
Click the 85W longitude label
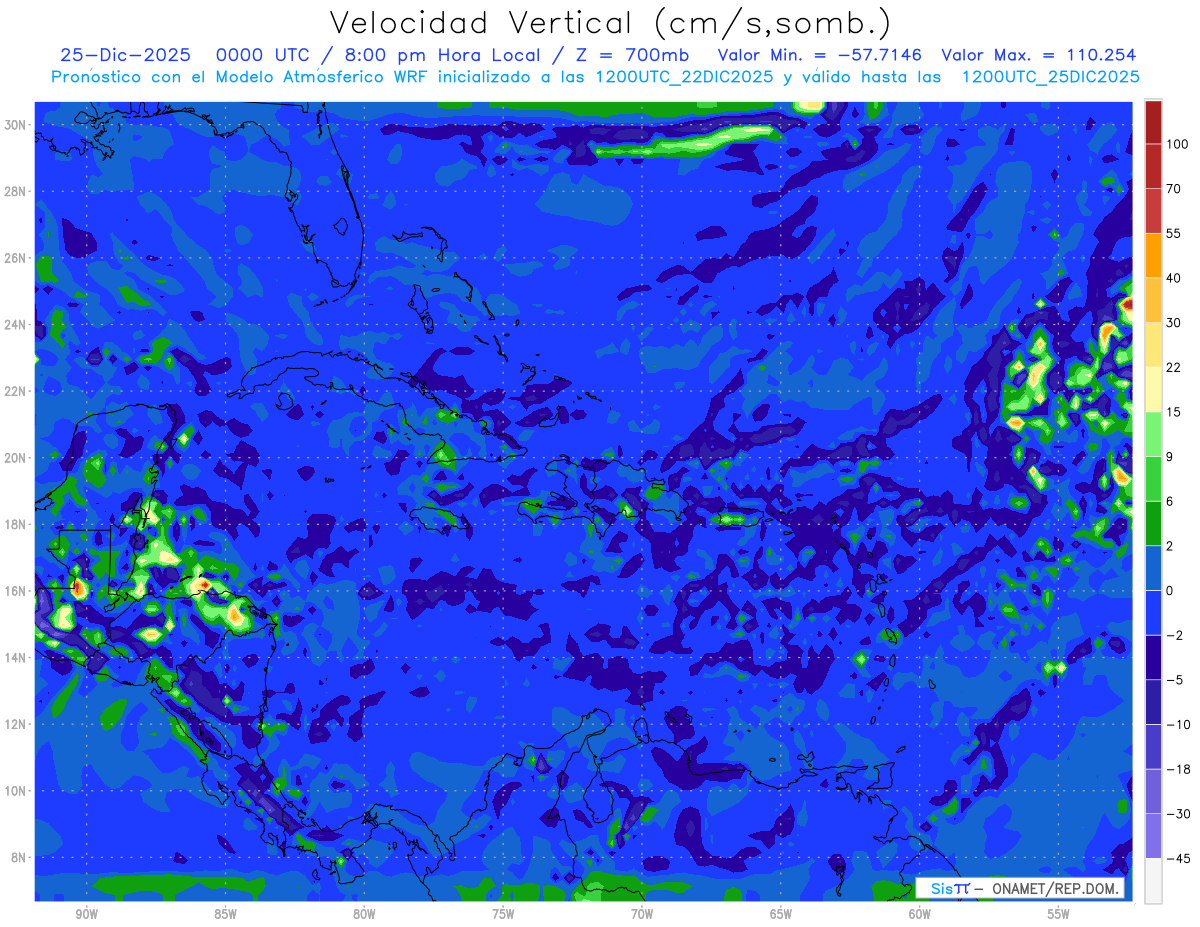coord(225,914)
